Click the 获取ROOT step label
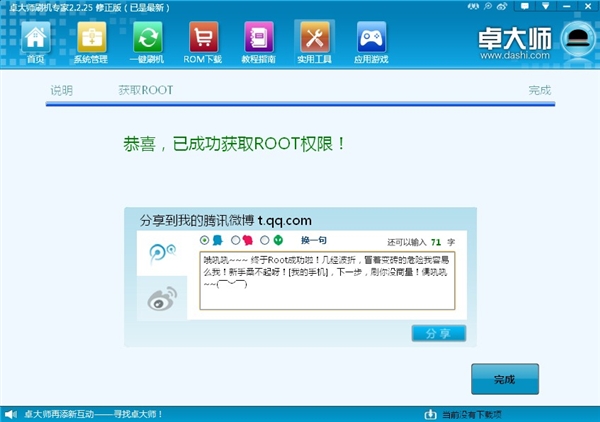The image size is (600, 422). coord(146,90)
